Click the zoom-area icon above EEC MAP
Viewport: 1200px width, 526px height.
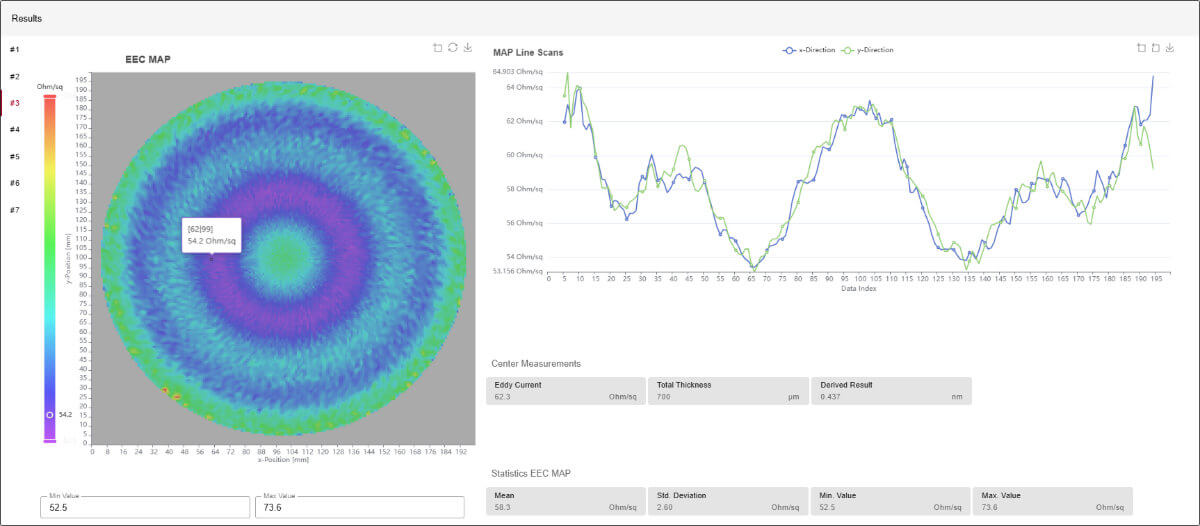point(437,47)
